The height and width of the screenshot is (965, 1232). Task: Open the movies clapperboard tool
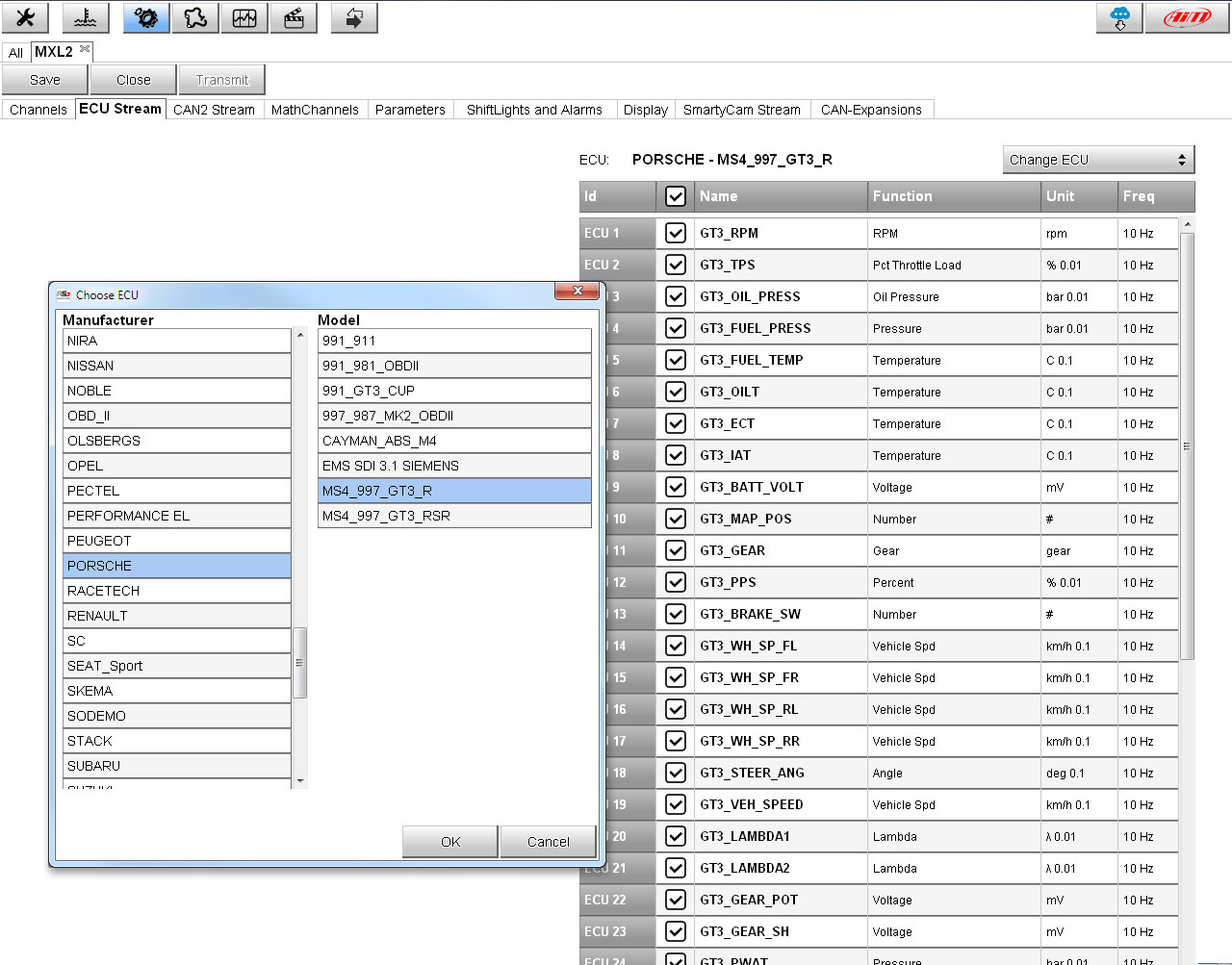pos(294,17)
